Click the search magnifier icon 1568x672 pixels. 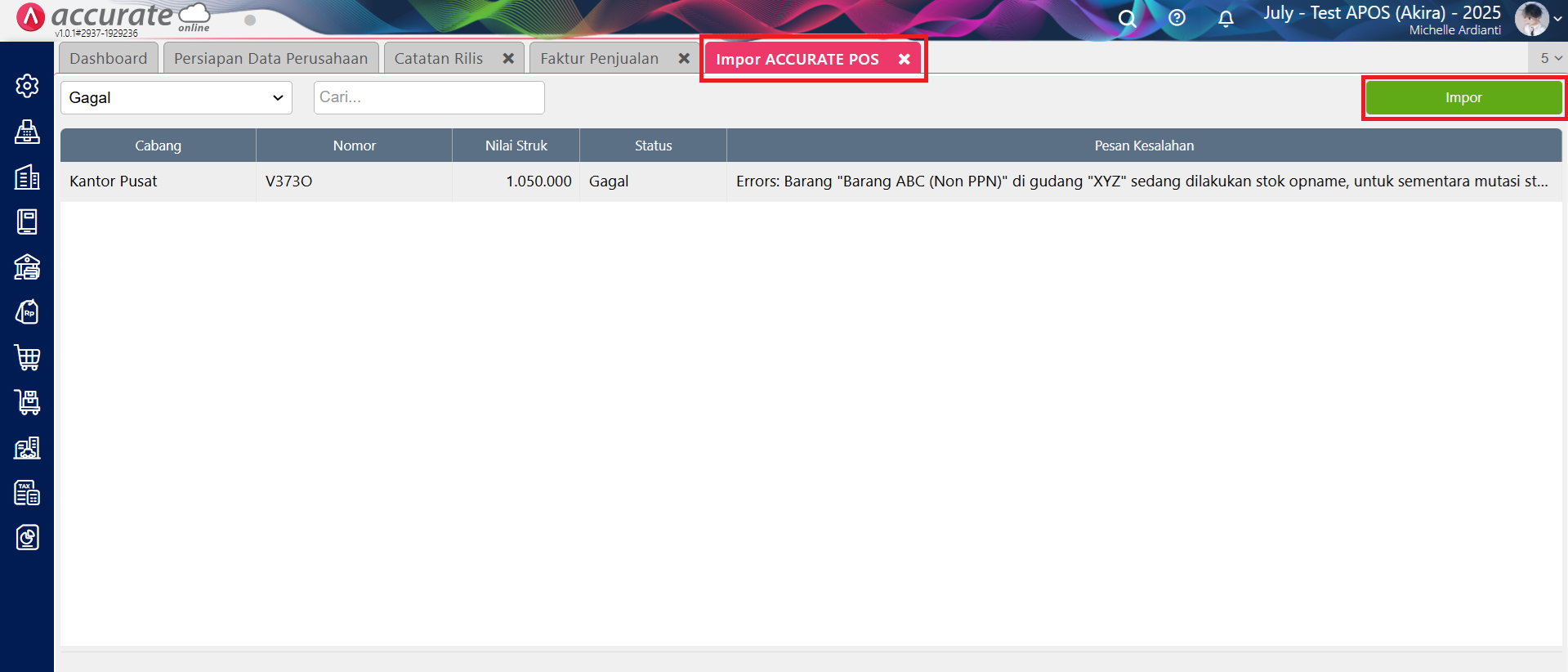pyautogui.click(x=1127, y=18)
